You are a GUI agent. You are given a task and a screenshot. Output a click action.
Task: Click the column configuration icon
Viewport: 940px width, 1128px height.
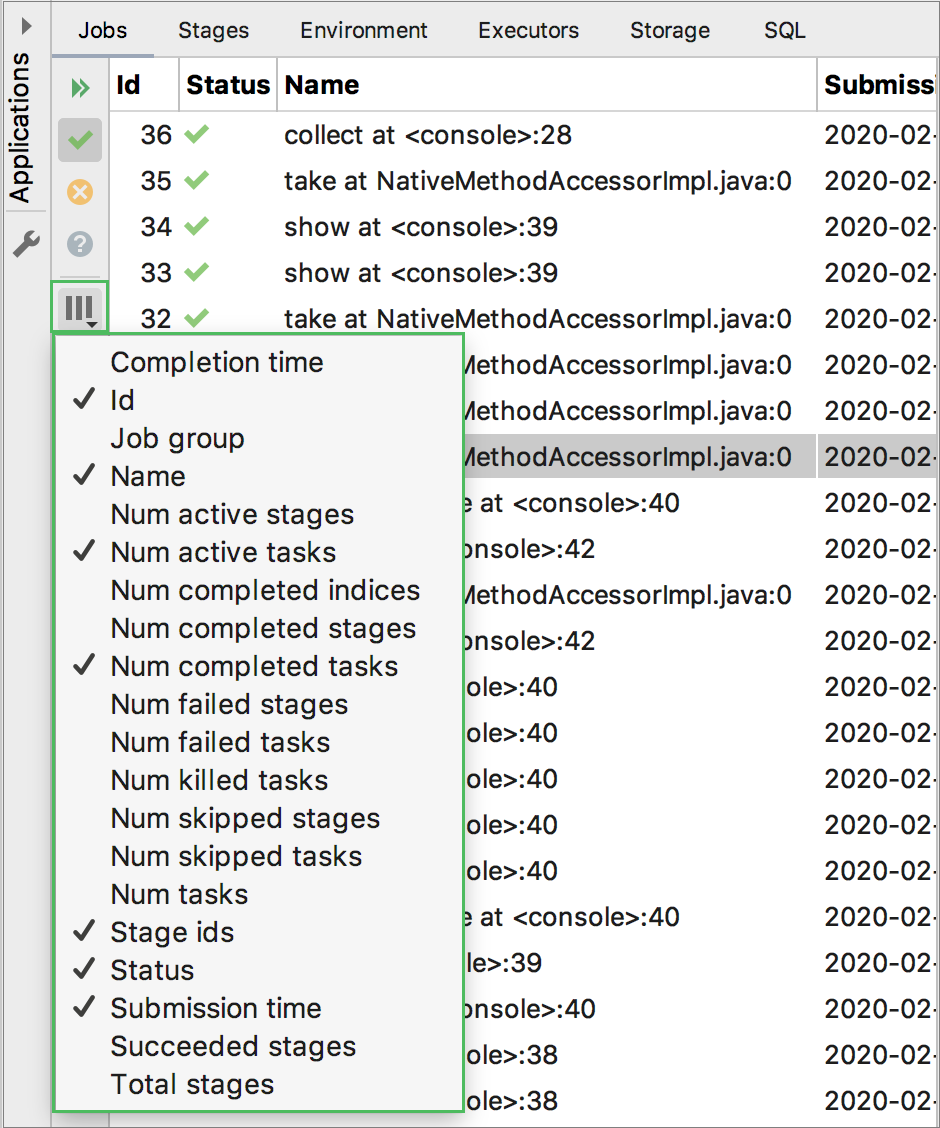pos(78,307)
